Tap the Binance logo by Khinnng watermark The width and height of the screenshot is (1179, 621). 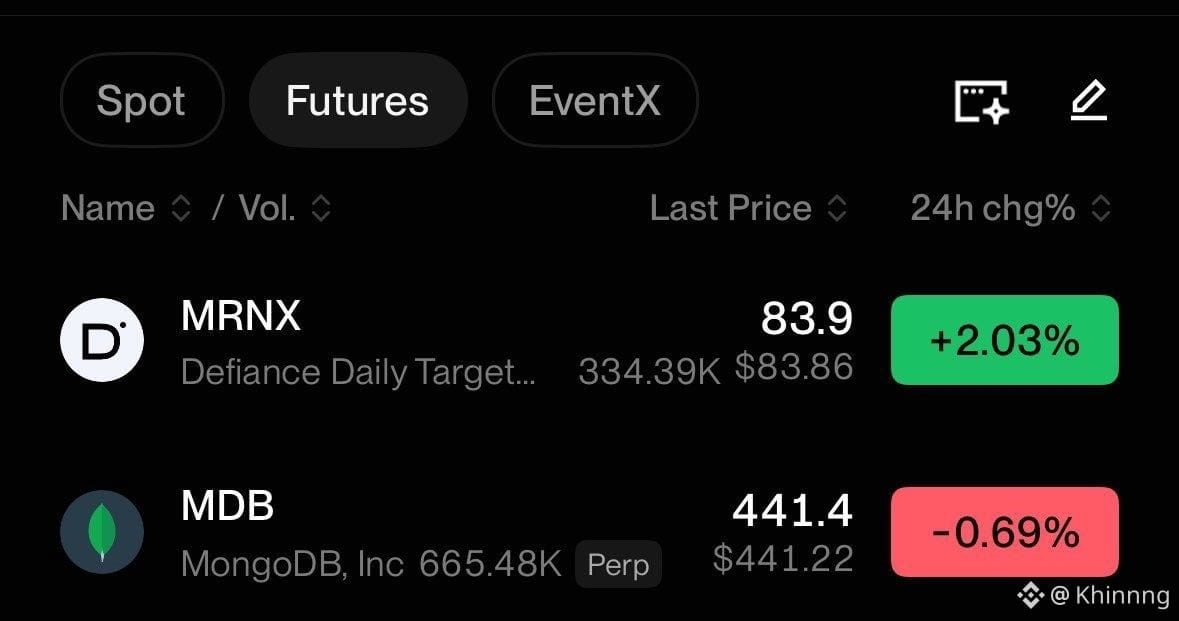pyautogui.click(x=1031, y=595)
